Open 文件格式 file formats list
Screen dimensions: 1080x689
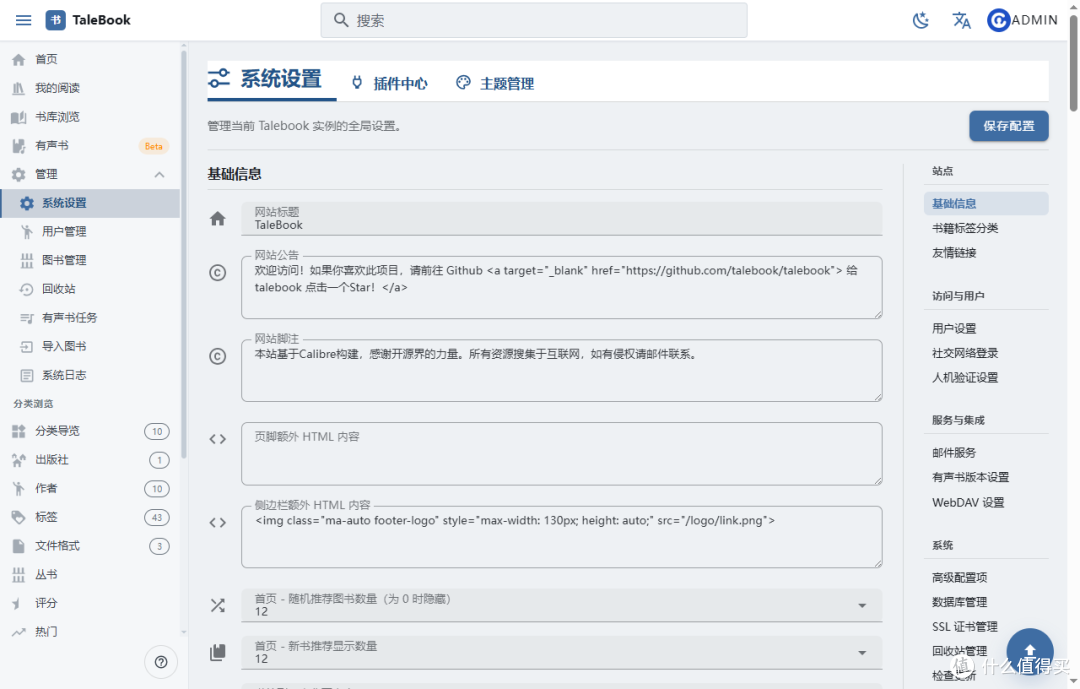pyautogui.click(x=90, y=546)
